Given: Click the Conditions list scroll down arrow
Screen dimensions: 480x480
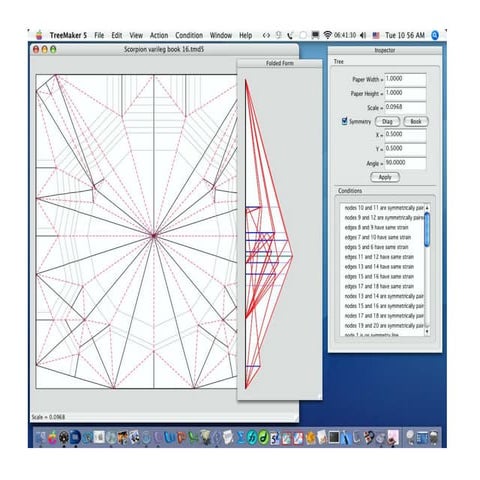Looking at the screenshot, I should coord(427,332).
